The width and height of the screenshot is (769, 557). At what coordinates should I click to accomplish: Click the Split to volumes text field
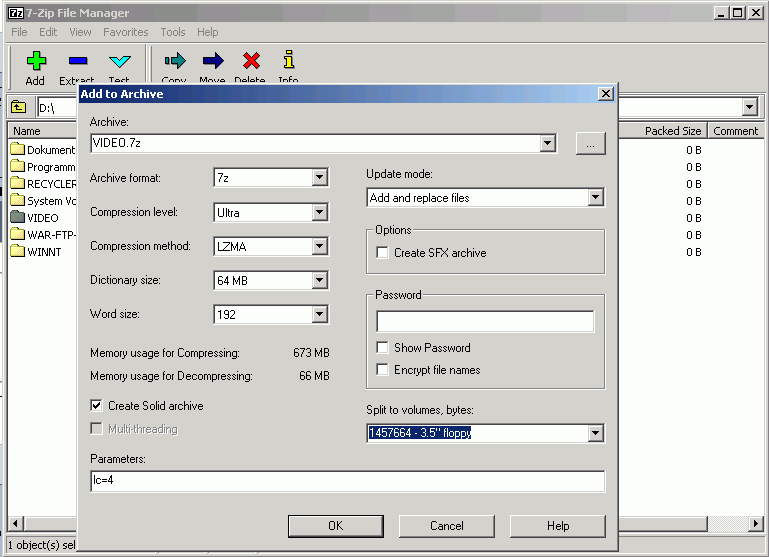click(477, 433)
